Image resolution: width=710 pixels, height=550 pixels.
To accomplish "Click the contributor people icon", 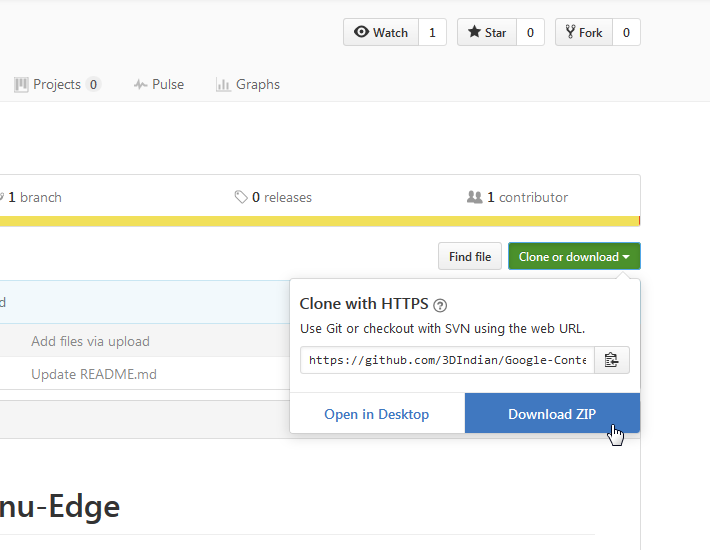I will tap(475, 197).
